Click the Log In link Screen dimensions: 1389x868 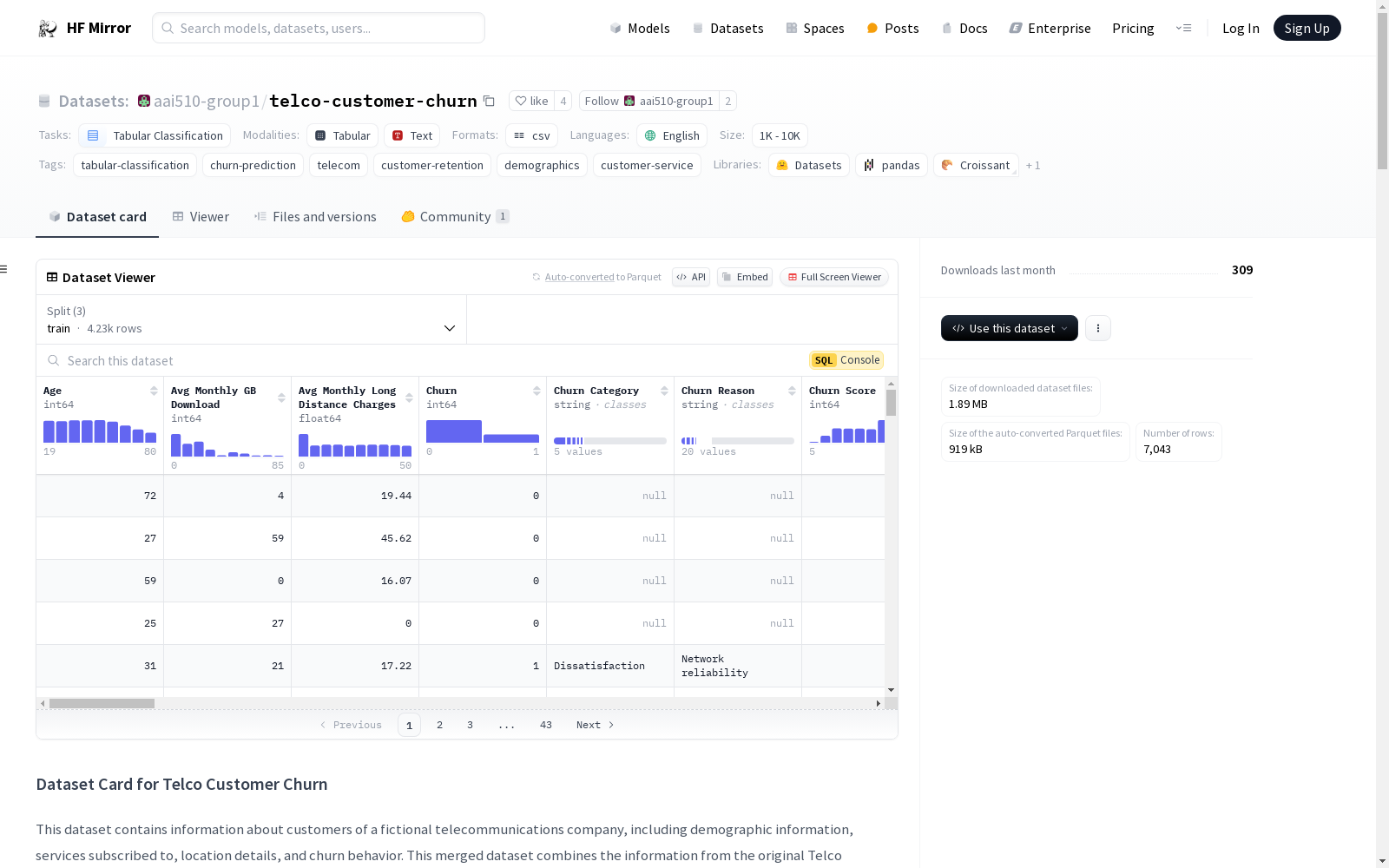[1241, 28]
